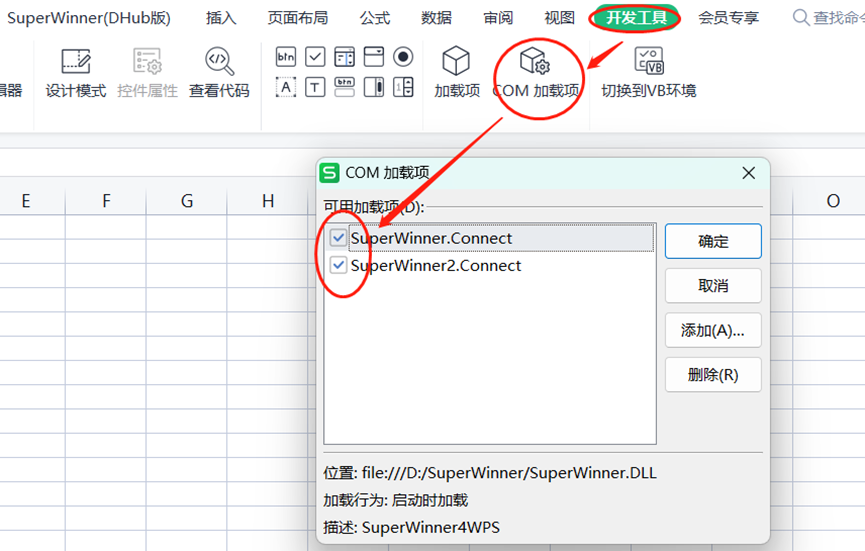
Task: Click 切换到VB环境 to switch to VB environment
Action: click(649, 73)
